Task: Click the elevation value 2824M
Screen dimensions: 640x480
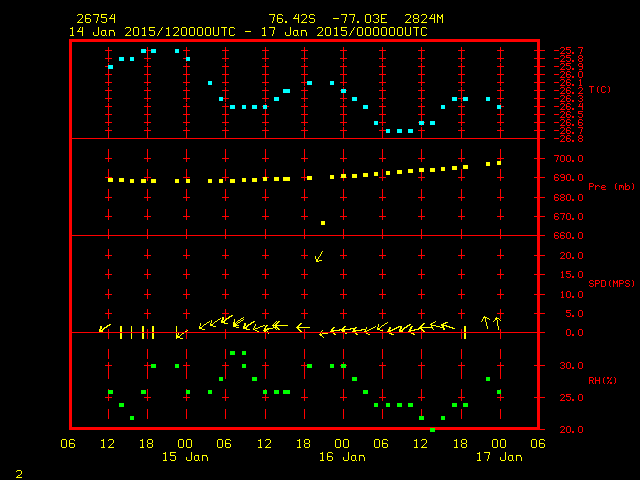Action: click(424, 19)
